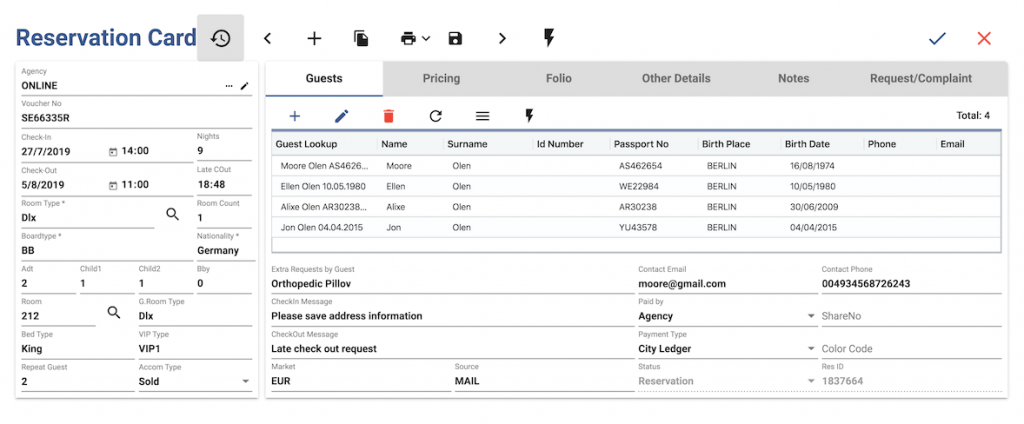Screen dimensions: 1024x424
Task: Click the Color Code field
Action: pyautogui.click(x=911, y=349)
